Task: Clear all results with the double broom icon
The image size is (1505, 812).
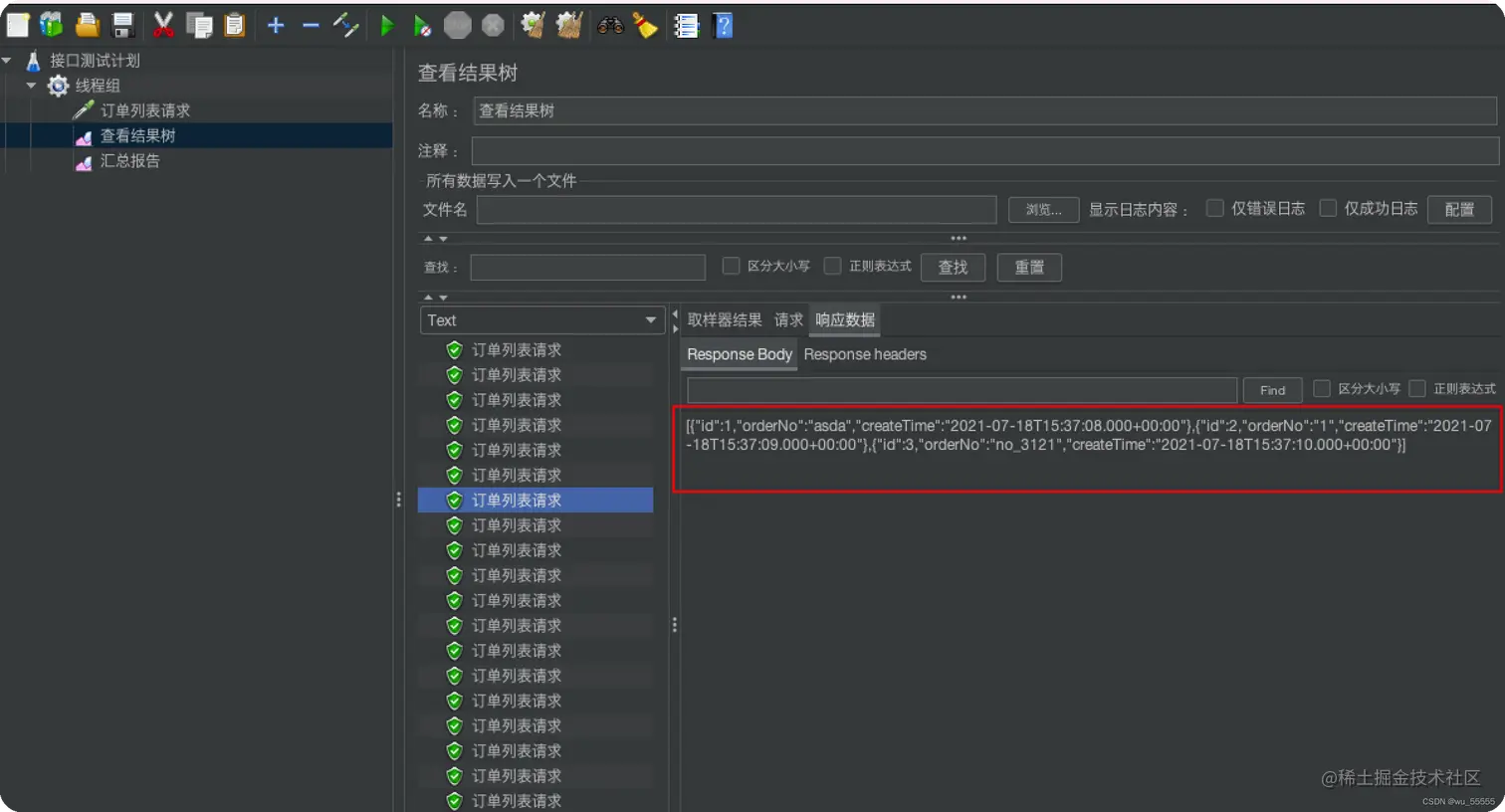Action: tap(568, 25)
